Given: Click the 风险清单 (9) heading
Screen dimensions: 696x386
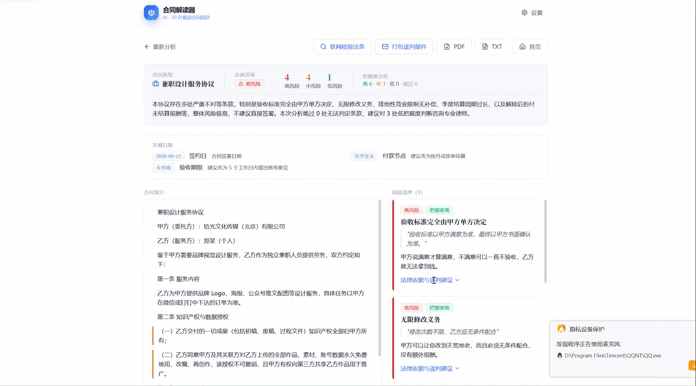Looking at the screenshot, I should pos(407,192).
